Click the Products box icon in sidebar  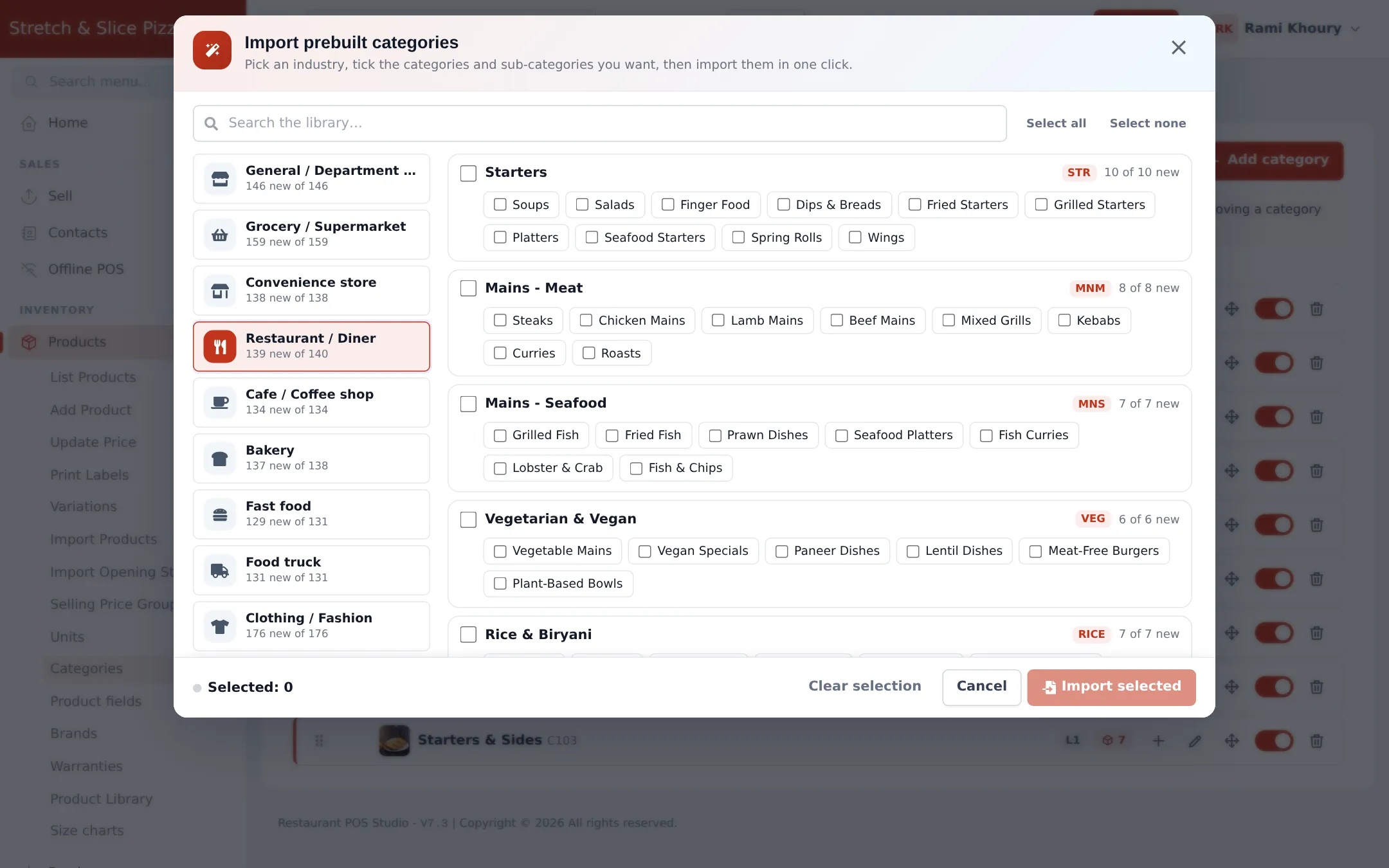point(29,342)
